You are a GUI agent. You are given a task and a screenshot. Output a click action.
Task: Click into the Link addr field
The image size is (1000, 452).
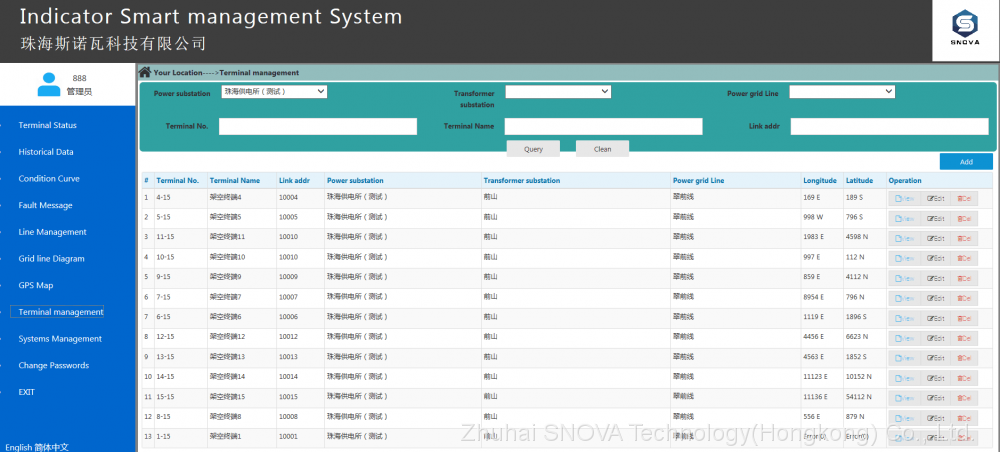(x=889, y=126)
